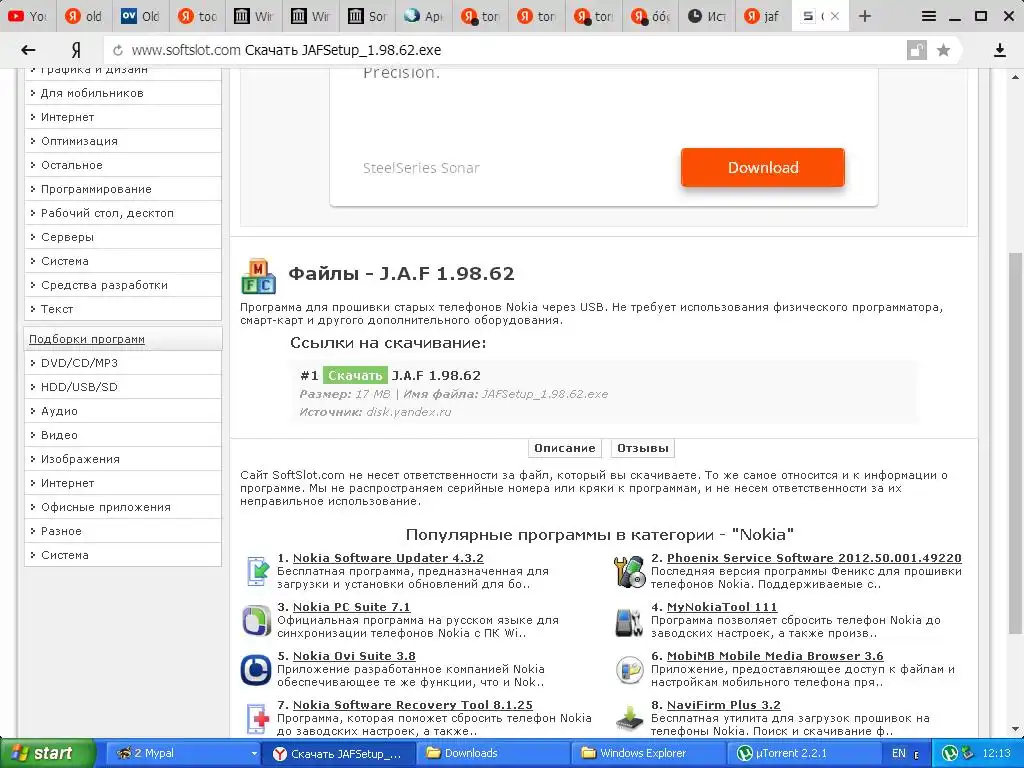Switch to the globe 'Ap' tab
Viewport: 1024px width, 768px height.
[423, 16]
